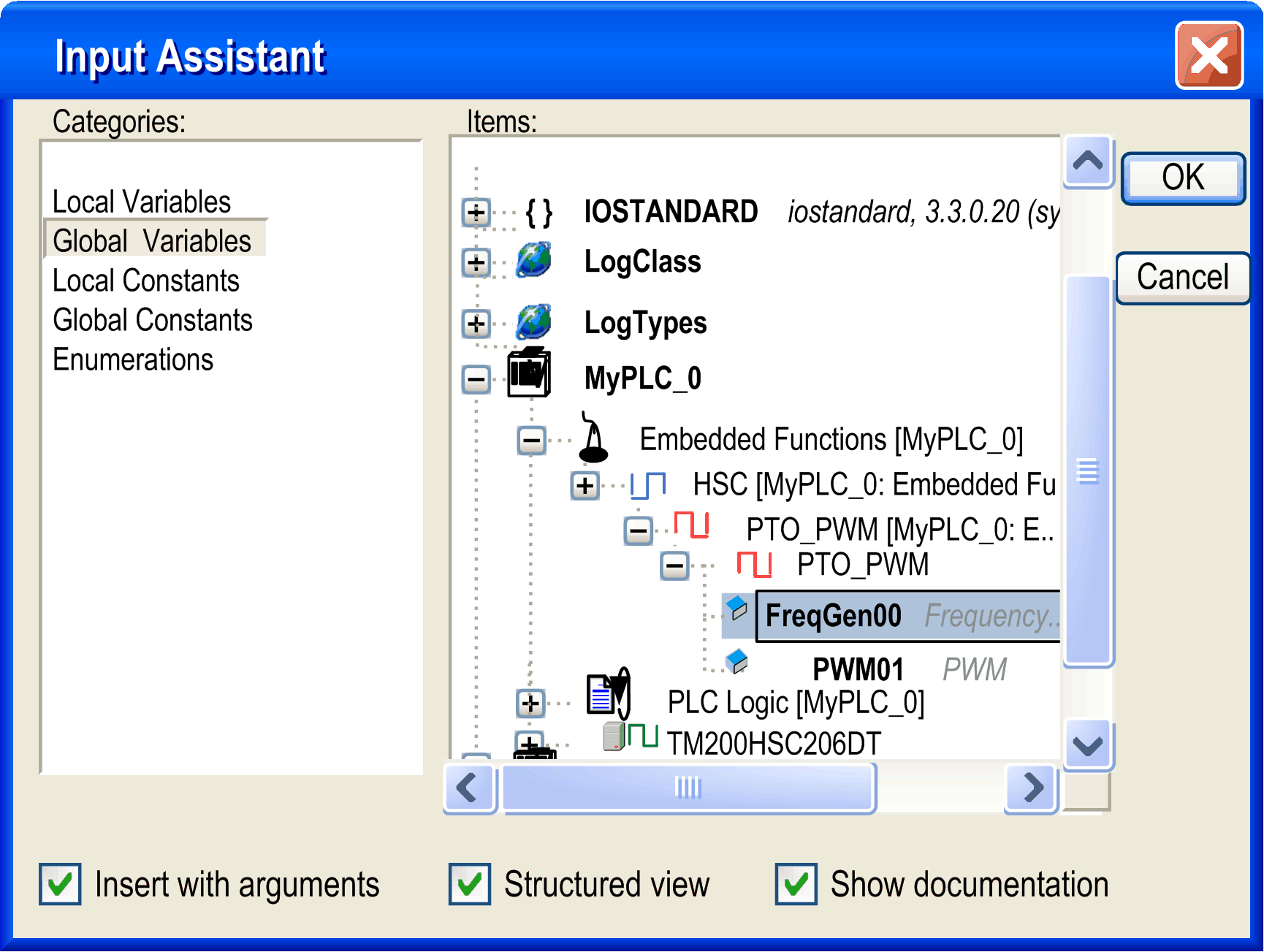Toggle the Structured view checkbox

(x=470, y=885)
